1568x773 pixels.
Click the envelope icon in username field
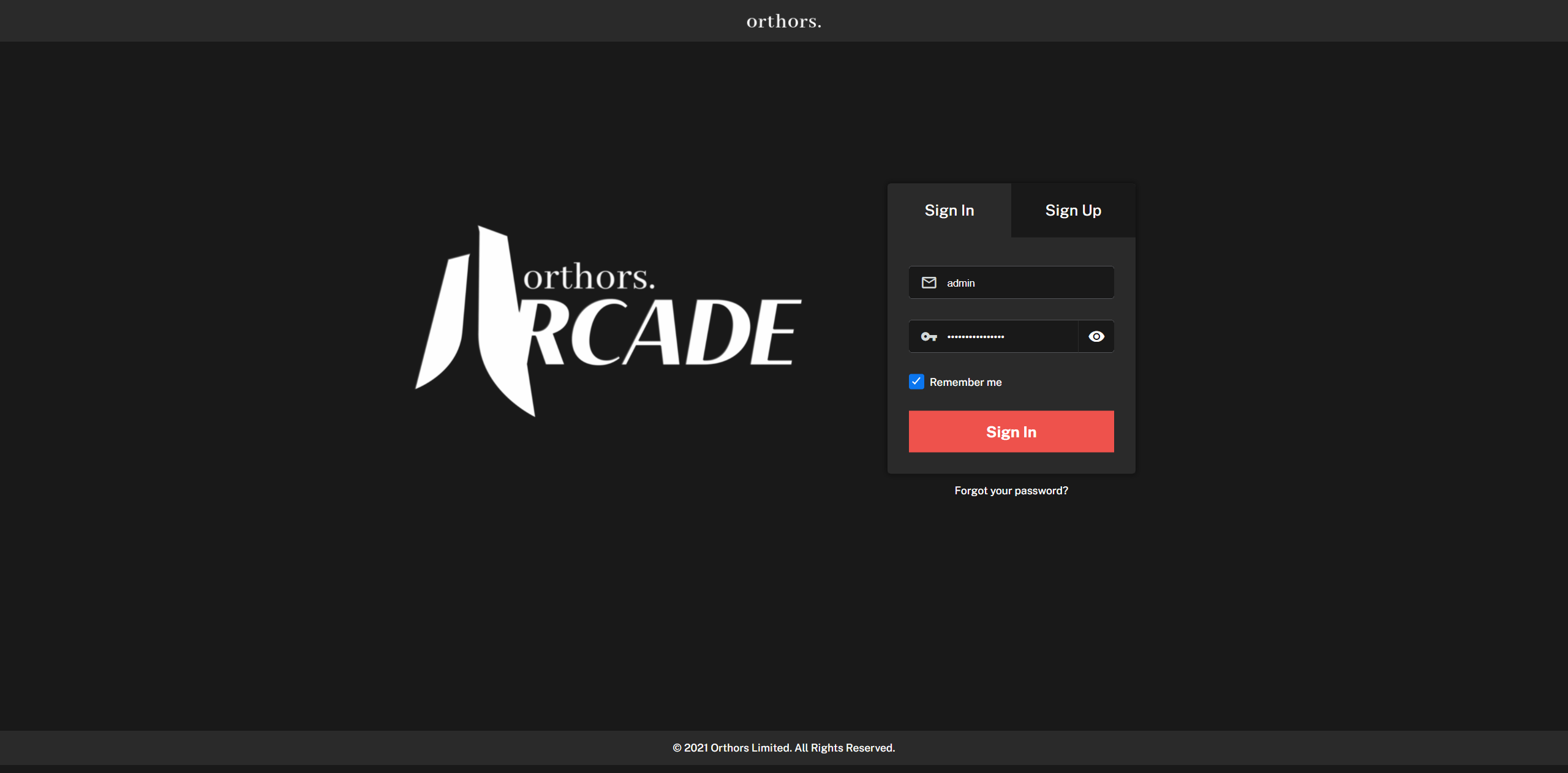coord(929,282)
